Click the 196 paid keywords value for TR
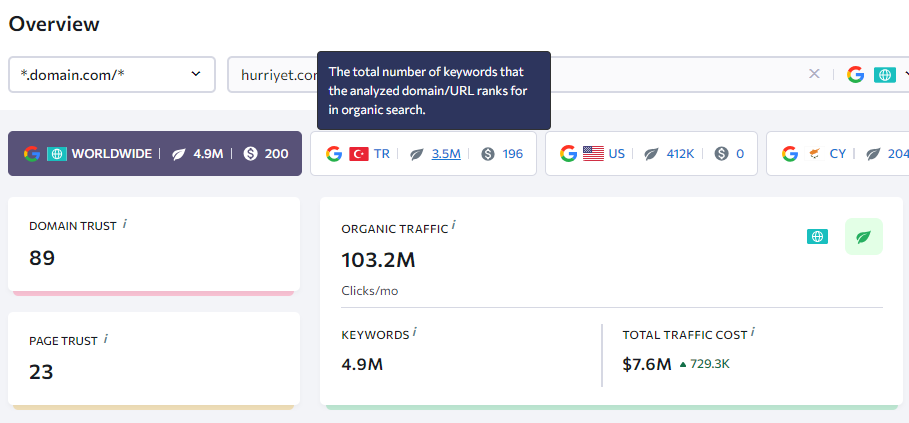 [x=512, y=154]
